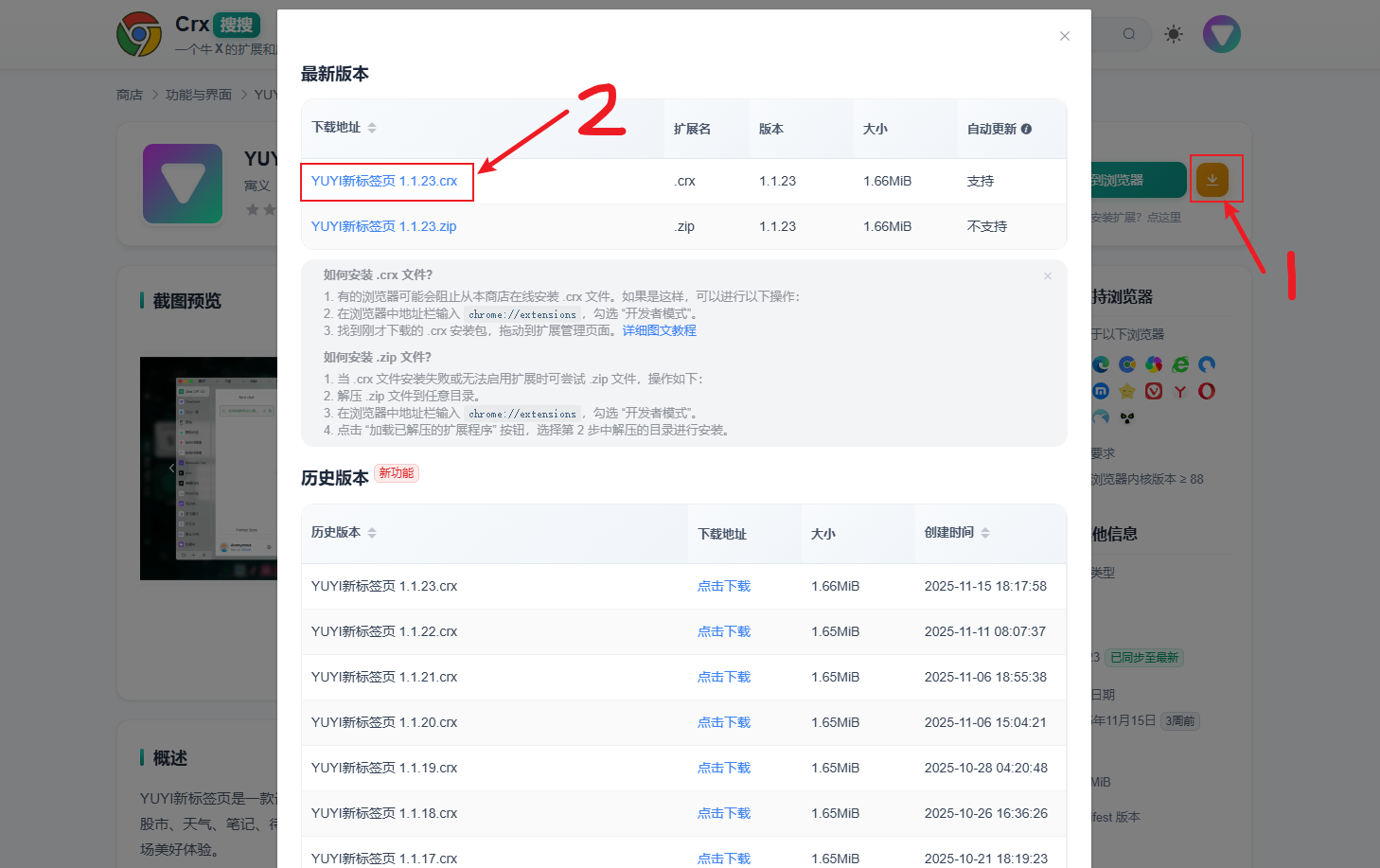Click 点击下载 for version 1.1.19

pyautogui.click(x=724, y=768)
